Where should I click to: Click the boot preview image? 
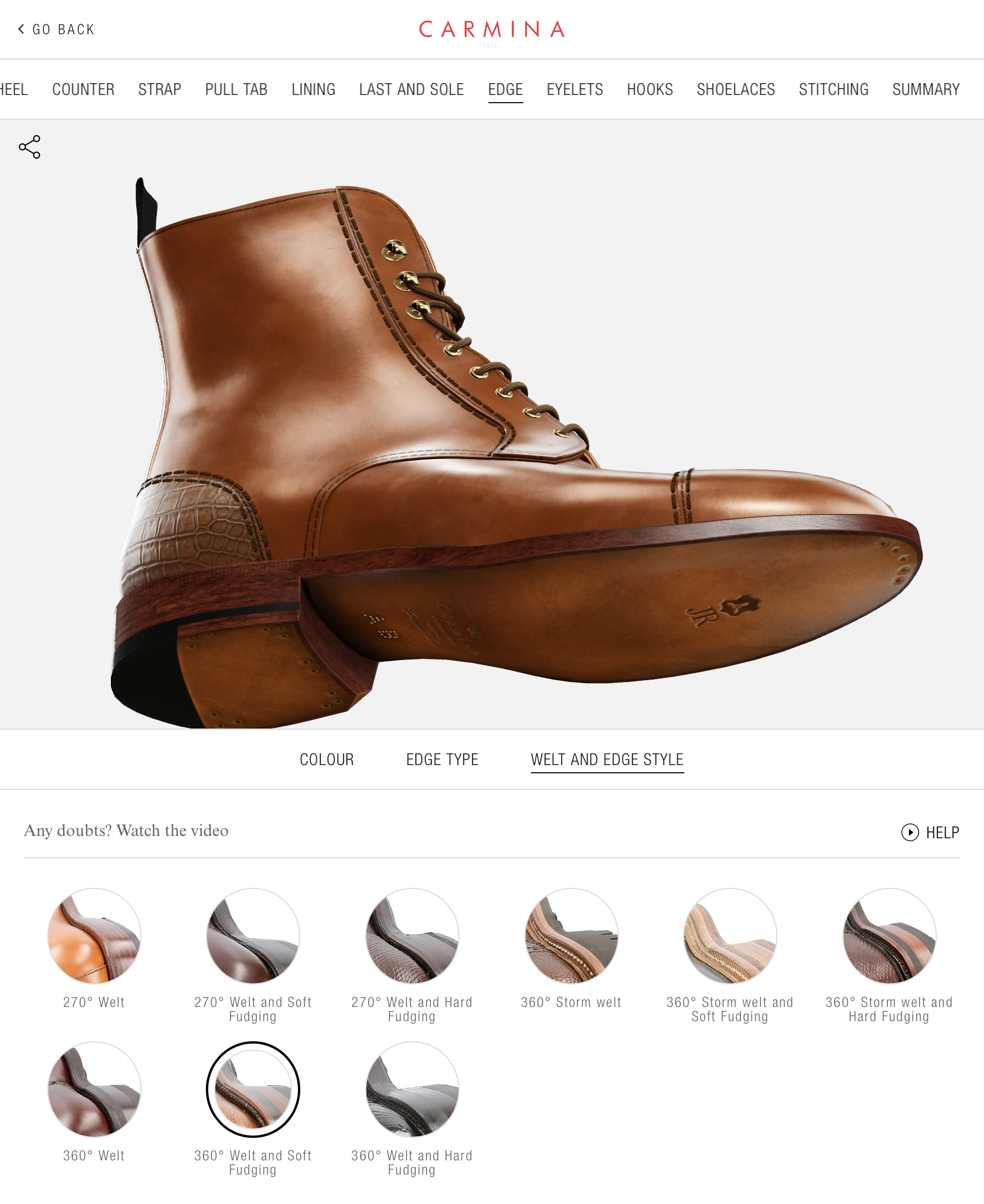516,452
